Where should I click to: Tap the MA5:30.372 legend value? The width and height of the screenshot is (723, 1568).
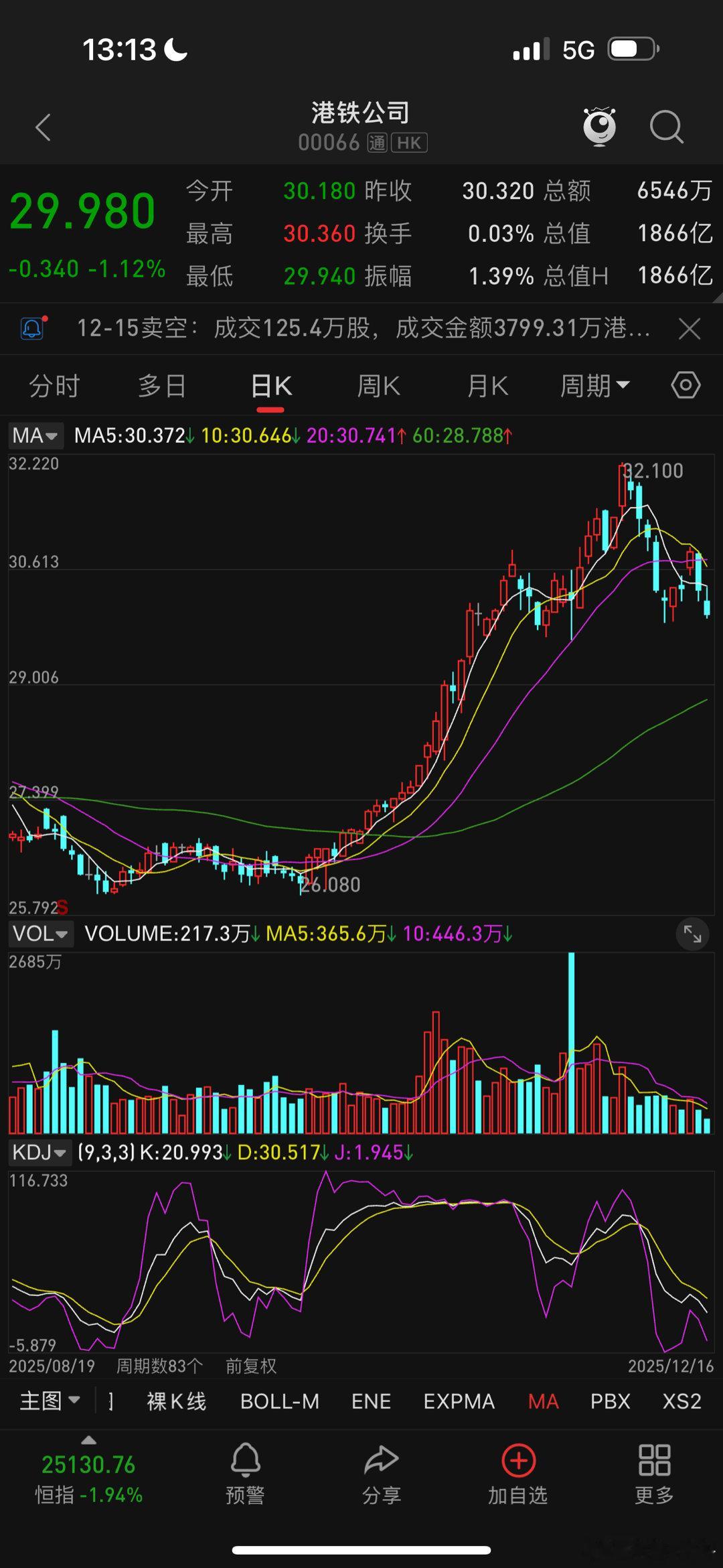coord(134,435)
